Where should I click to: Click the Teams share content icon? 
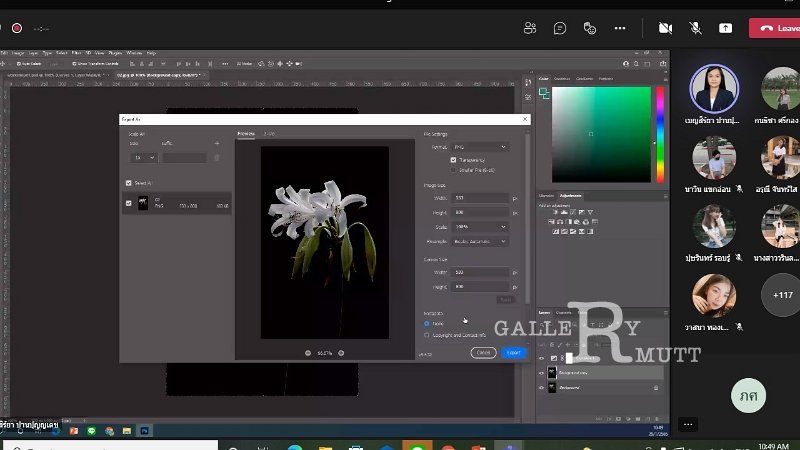point(726,28)
